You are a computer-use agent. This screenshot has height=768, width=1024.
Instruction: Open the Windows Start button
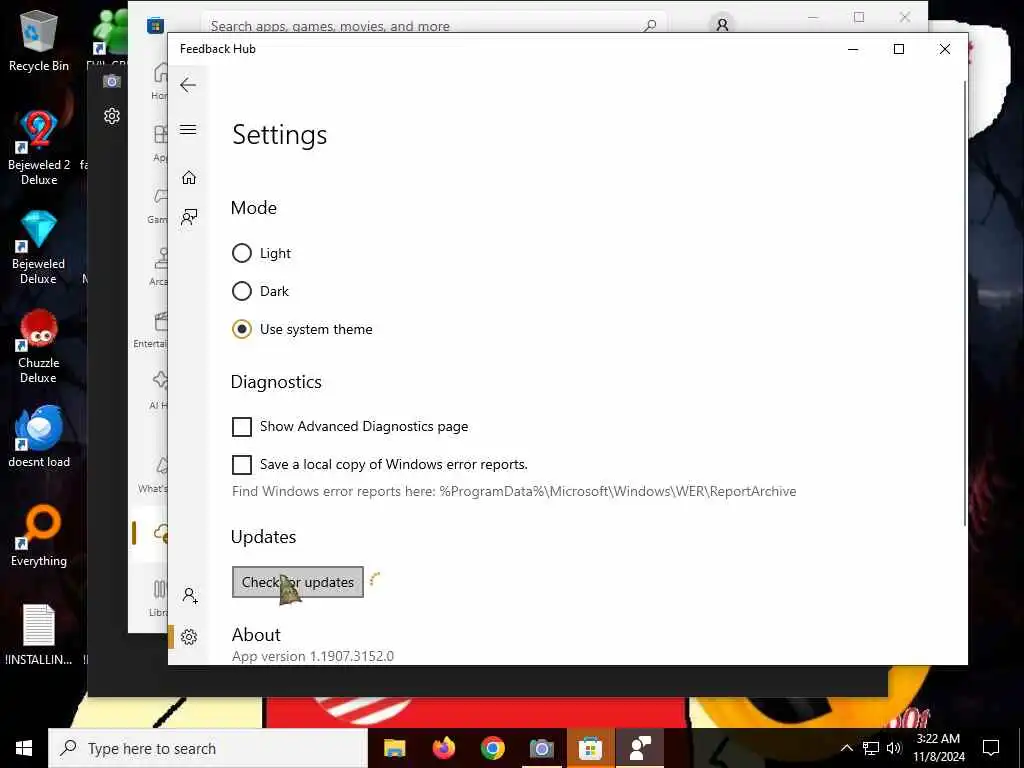click(24, 748)
